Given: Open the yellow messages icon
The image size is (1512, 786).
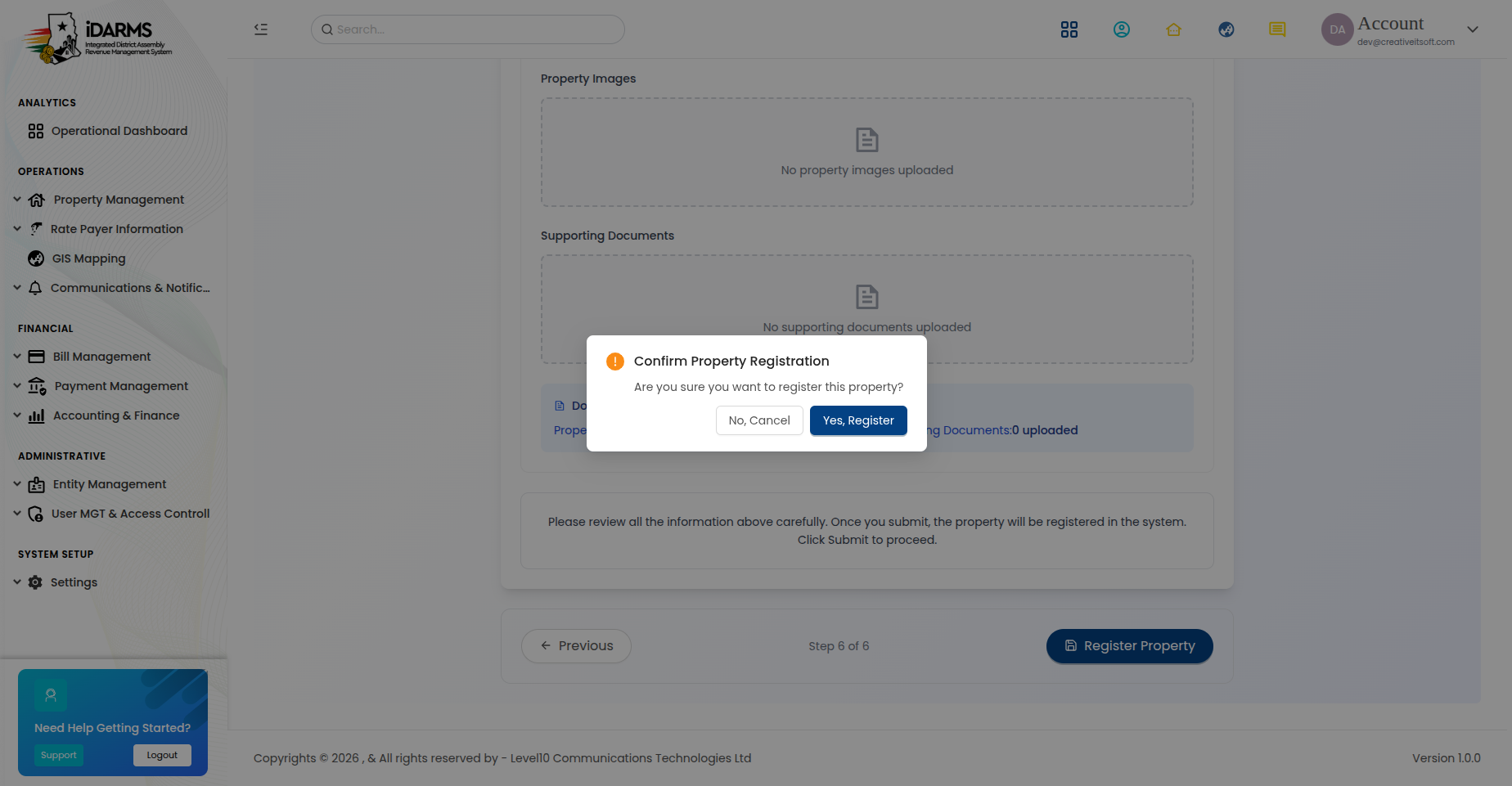Looking at the screenshot, I should [1277, 29].
